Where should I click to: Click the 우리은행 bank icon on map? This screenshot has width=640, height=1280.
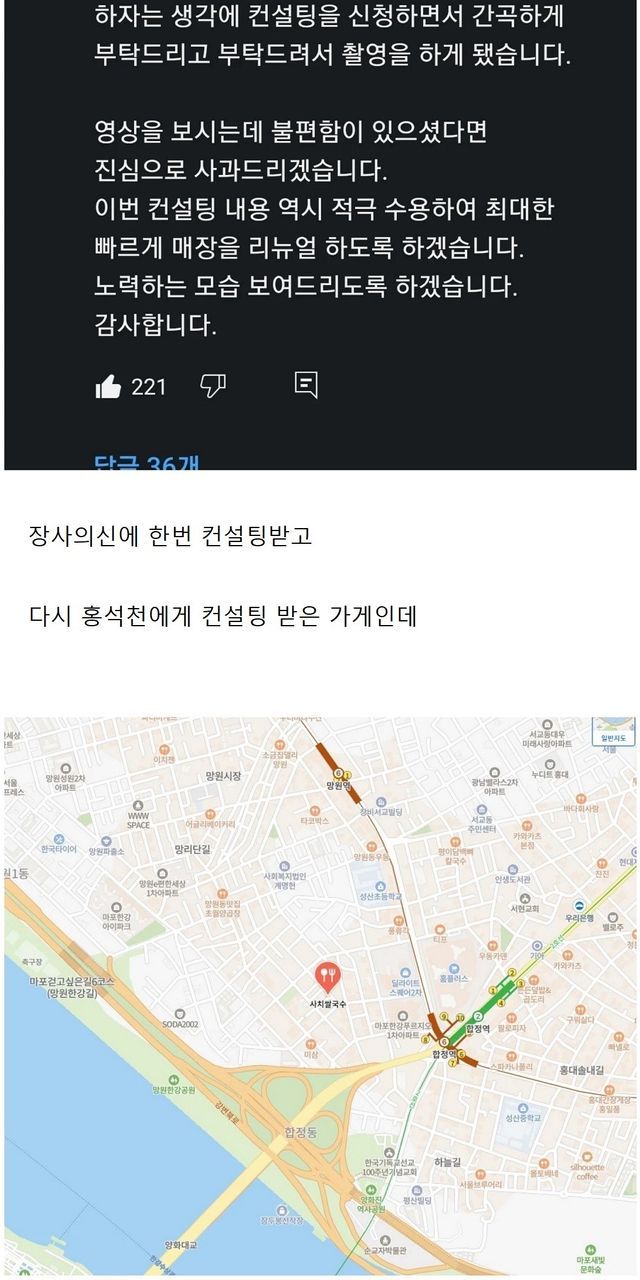point(578,904)
